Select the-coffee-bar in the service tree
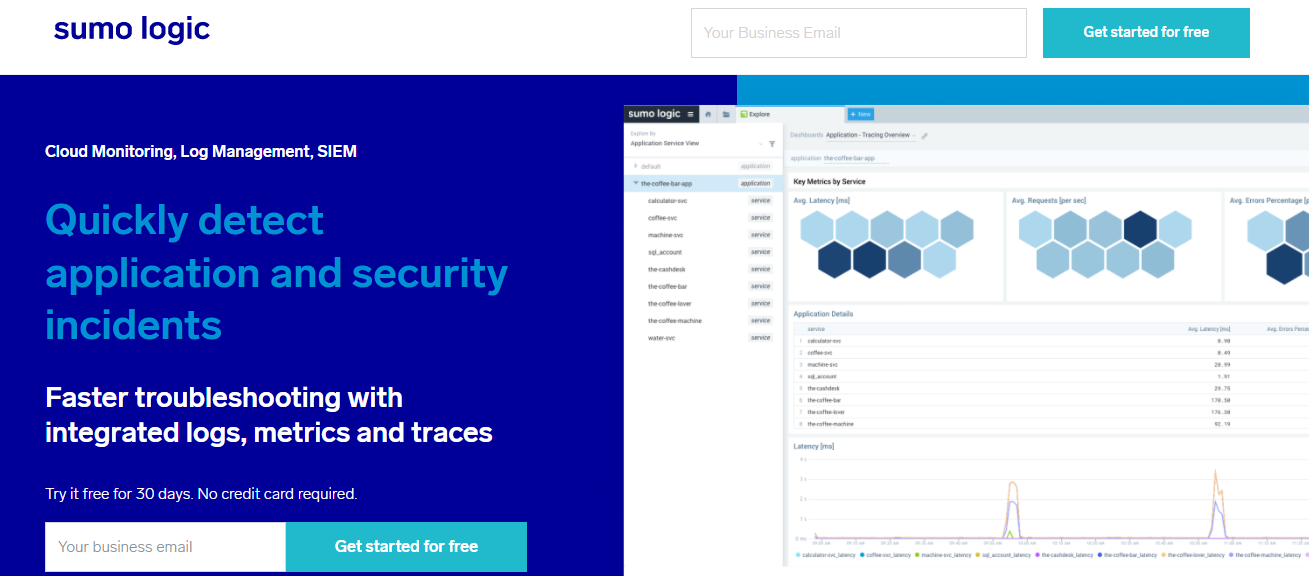 [667, 286]
